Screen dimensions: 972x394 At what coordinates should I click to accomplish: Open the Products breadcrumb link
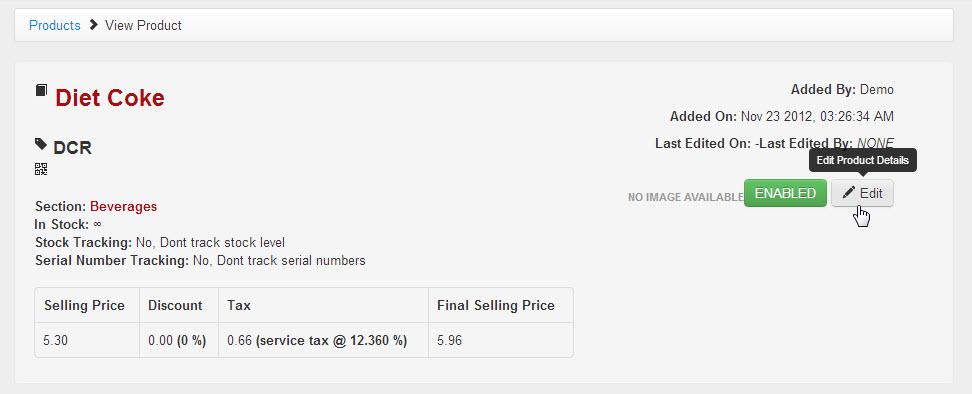pos(55,25)
